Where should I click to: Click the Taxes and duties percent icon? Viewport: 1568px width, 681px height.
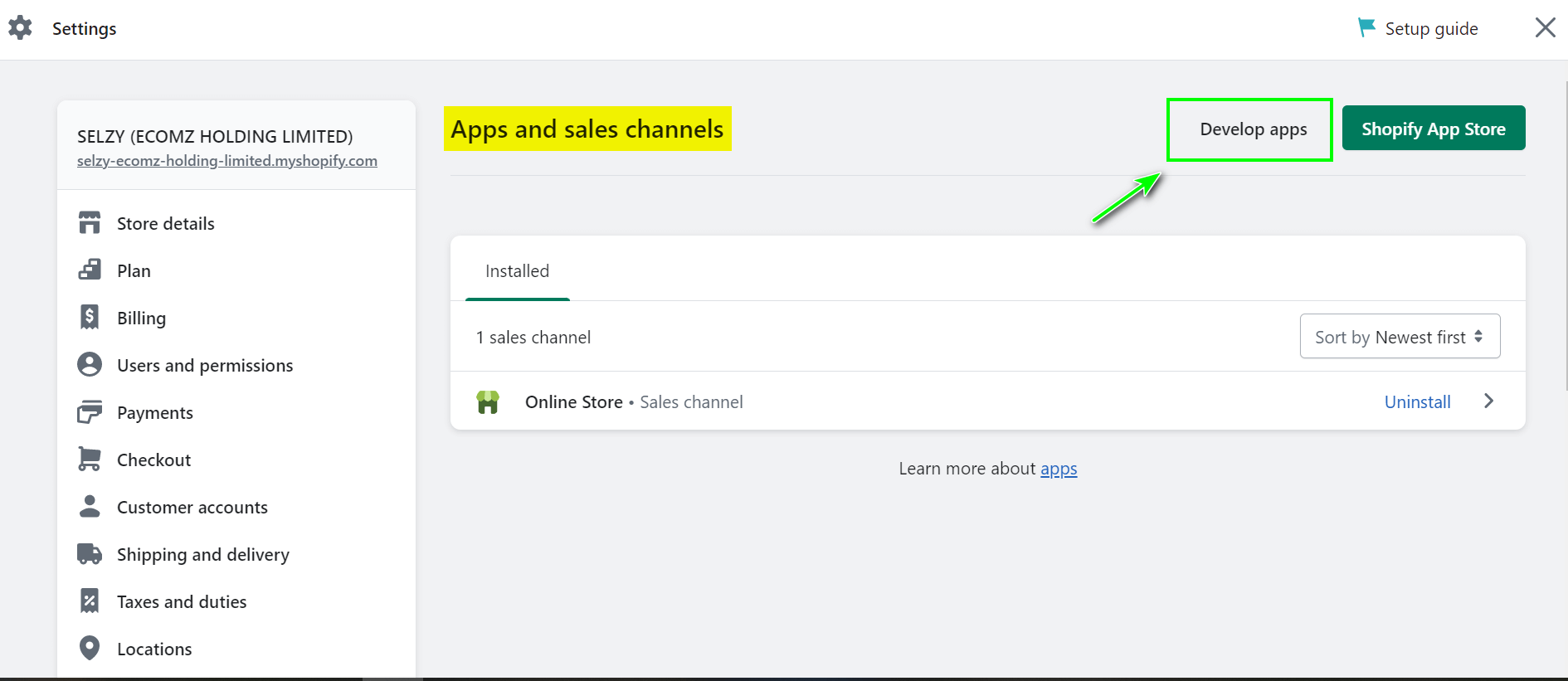pos(90,601)
